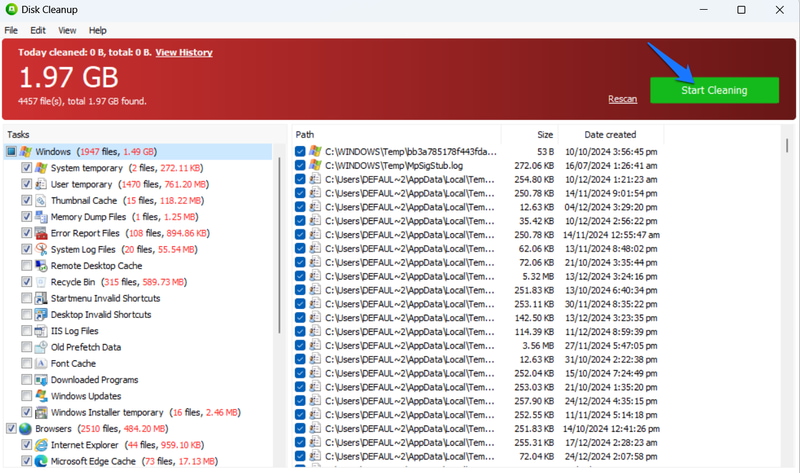Click date 16/07/2024 1:26:41 am
This screenshot has width=800, height=473.
click(611, 165)
